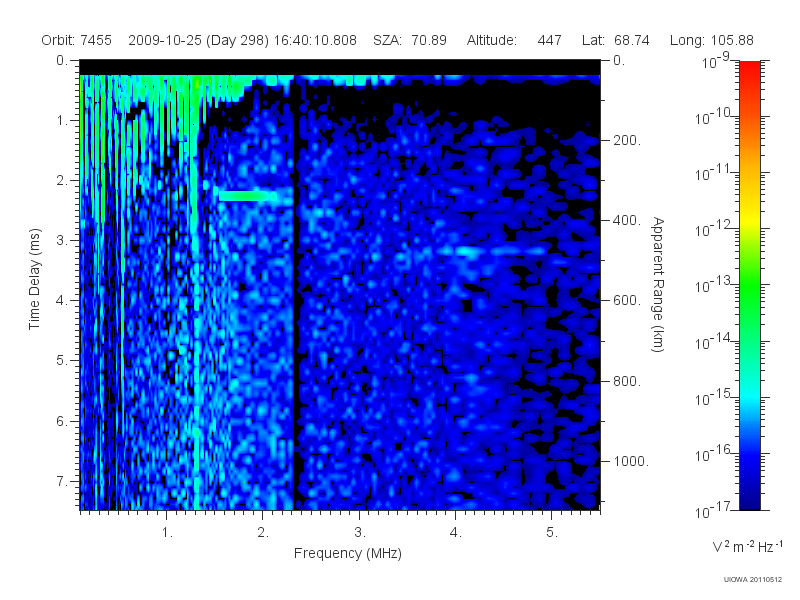Click the faint echo trace near 4 MHz
This screenshot has width=800, height=600.
click(490, 251)
